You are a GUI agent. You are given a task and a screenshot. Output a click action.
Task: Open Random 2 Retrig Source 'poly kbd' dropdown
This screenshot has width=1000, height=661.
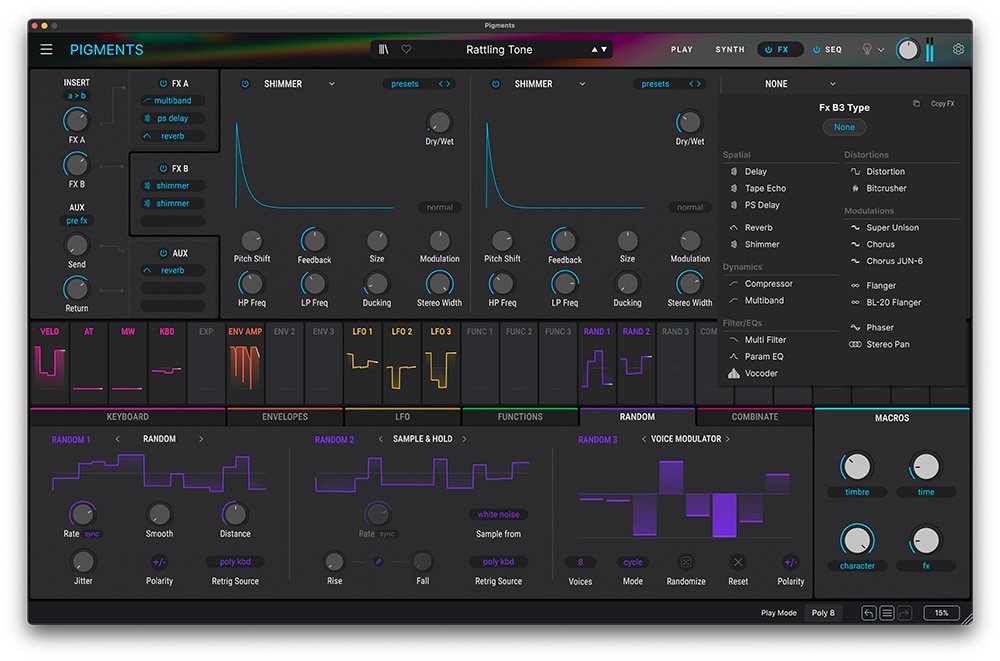pyautogui.click(x=498, y=562)
